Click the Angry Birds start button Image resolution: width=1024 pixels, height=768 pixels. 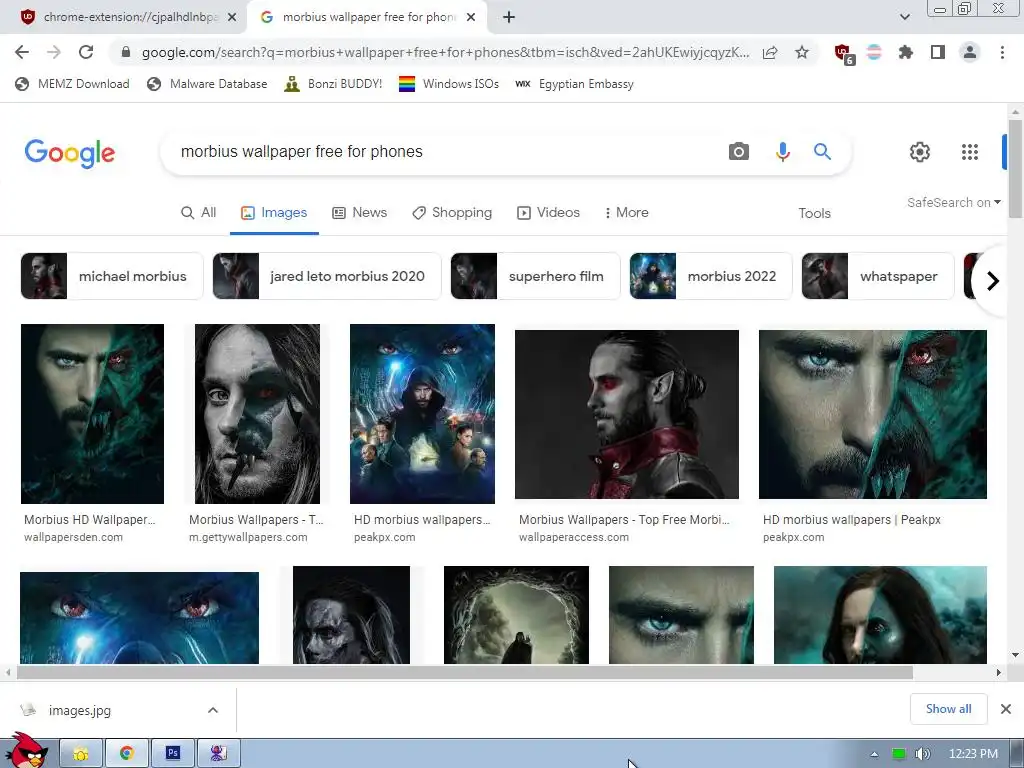pos(26,751)
